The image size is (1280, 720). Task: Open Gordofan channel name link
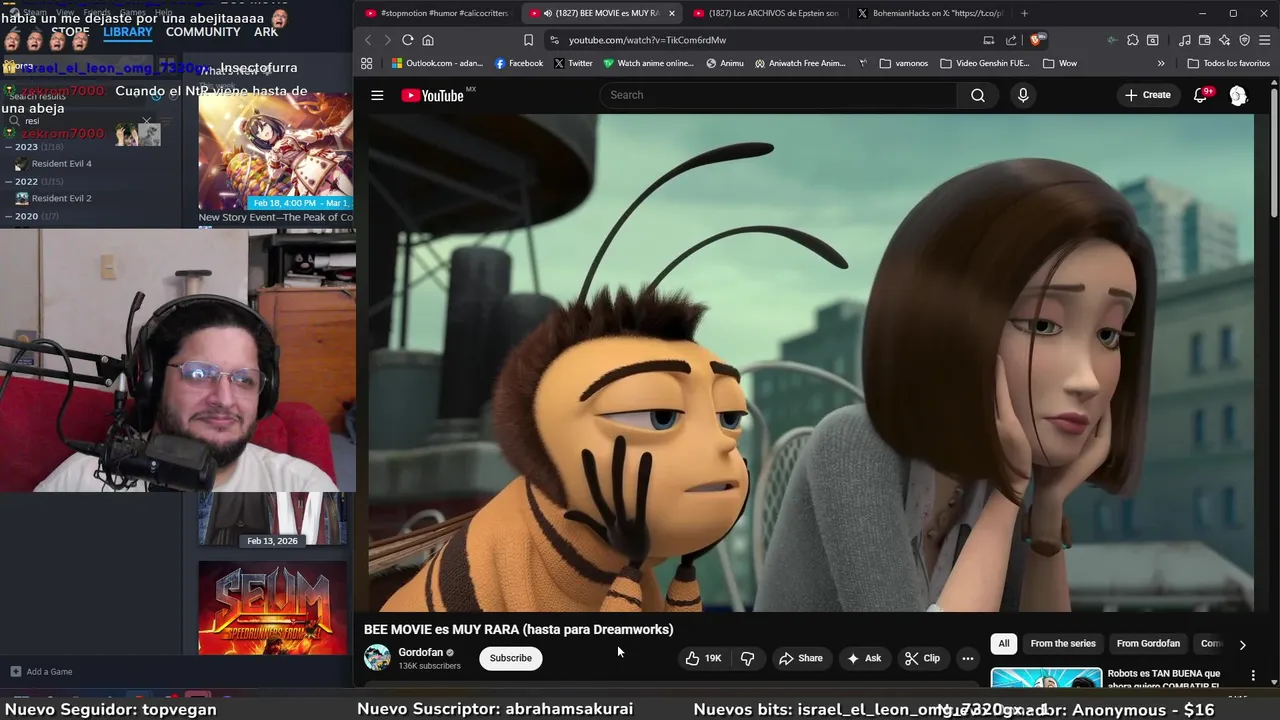click(420, 652)
